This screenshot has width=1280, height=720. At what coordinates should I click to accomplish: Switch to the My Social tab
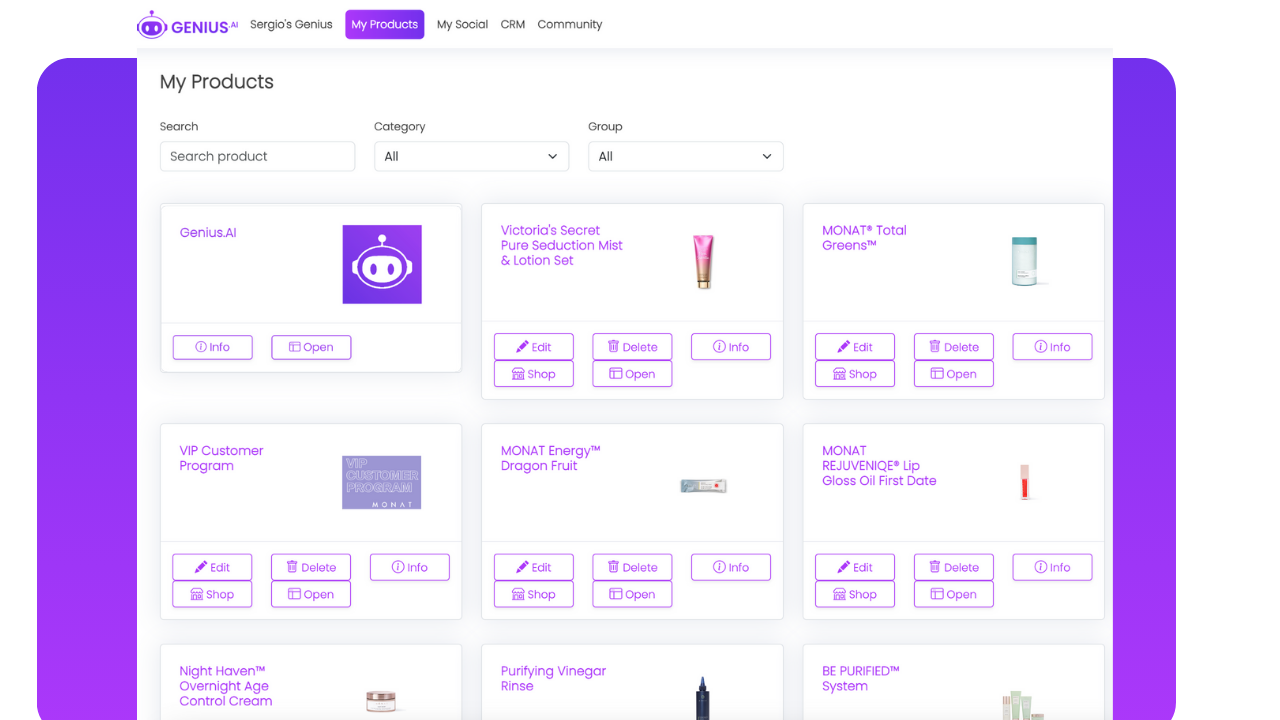[x=462, y=25]
